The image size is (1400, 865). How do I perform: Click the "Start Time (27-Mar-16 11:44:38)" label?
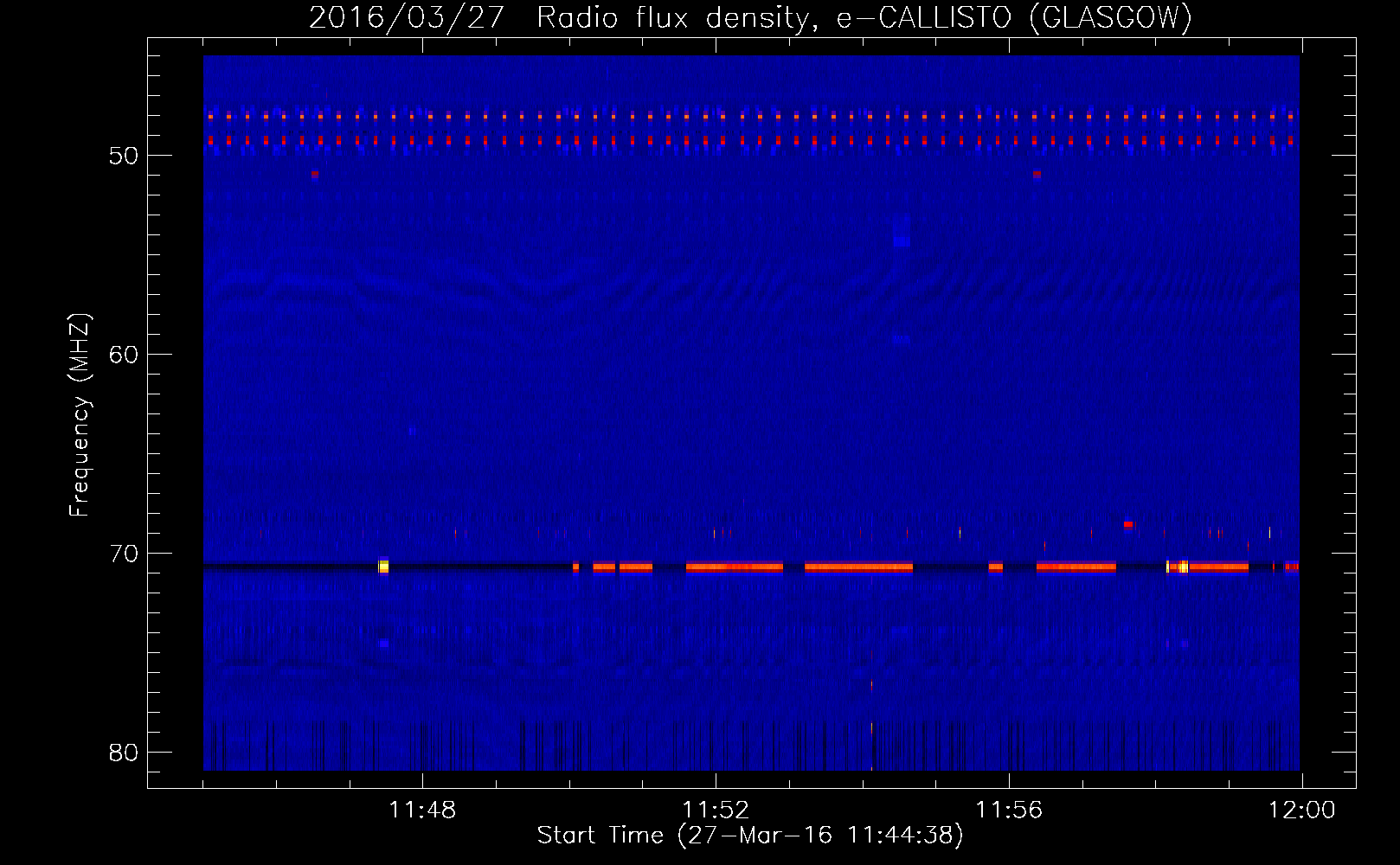(x=750, y=836)
